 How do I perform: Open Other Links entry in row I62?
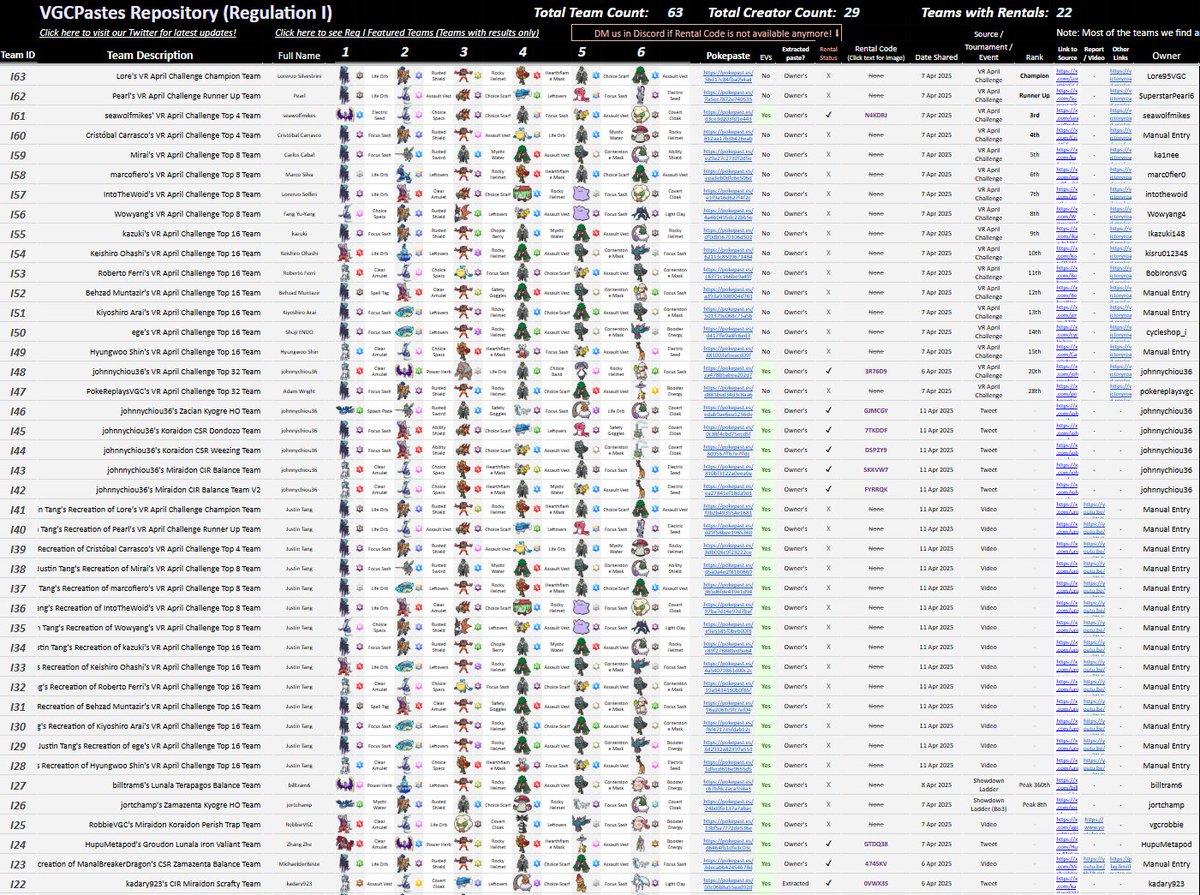[1122, 96]
